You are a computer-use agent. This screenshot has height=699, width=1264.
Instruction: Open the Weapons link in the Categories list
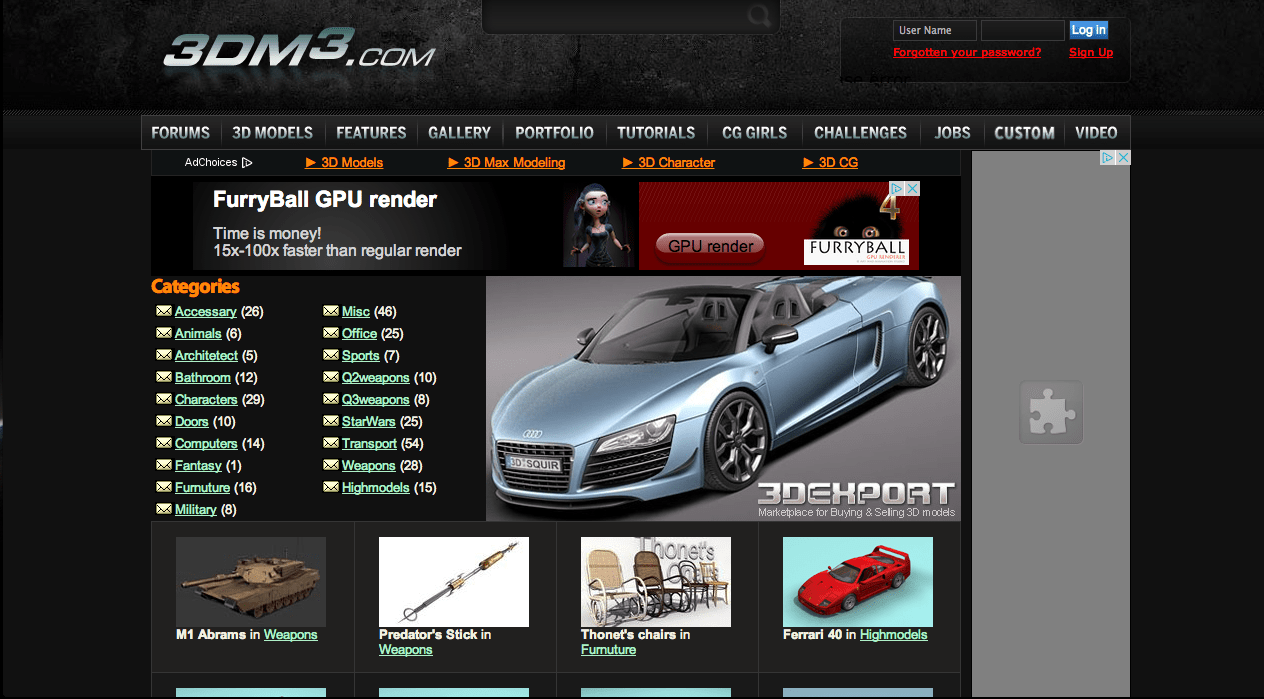click(x=369, y=465)
